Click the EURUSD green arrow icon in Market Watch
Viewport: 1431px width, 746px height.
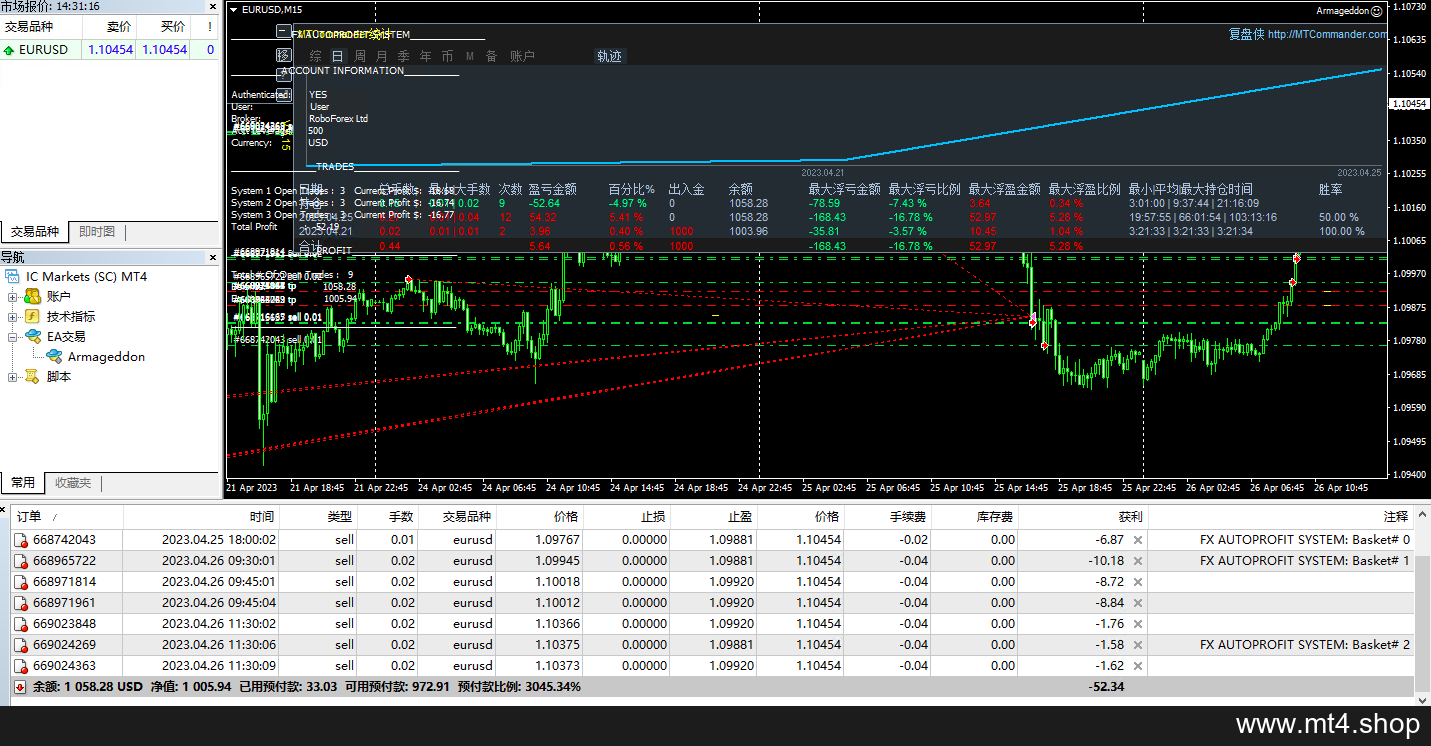point(9,50)
